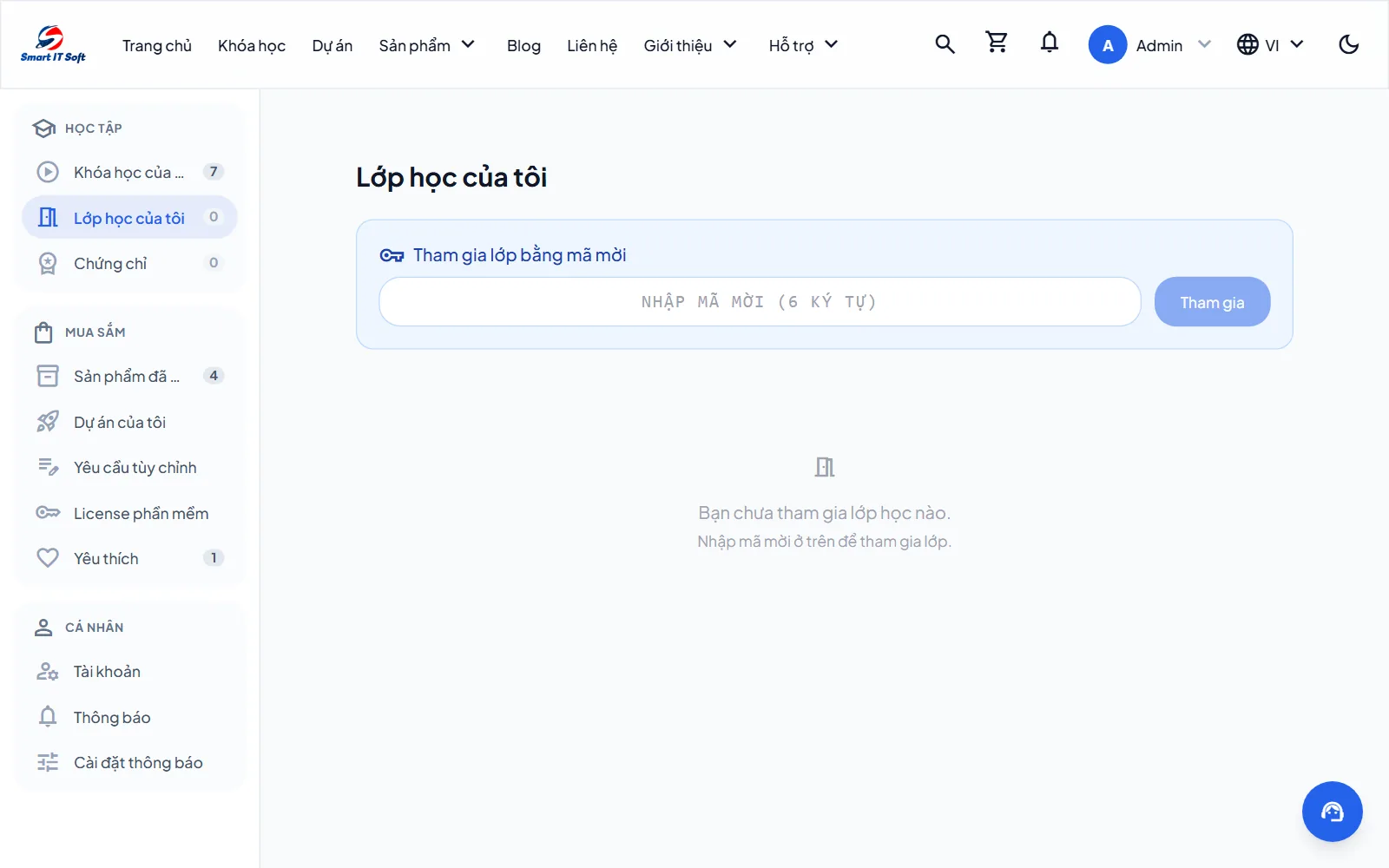1389x868 pixels.
Task: Expand the Sản phẩm dropdown menu
Action: click(x=427, y=45)
